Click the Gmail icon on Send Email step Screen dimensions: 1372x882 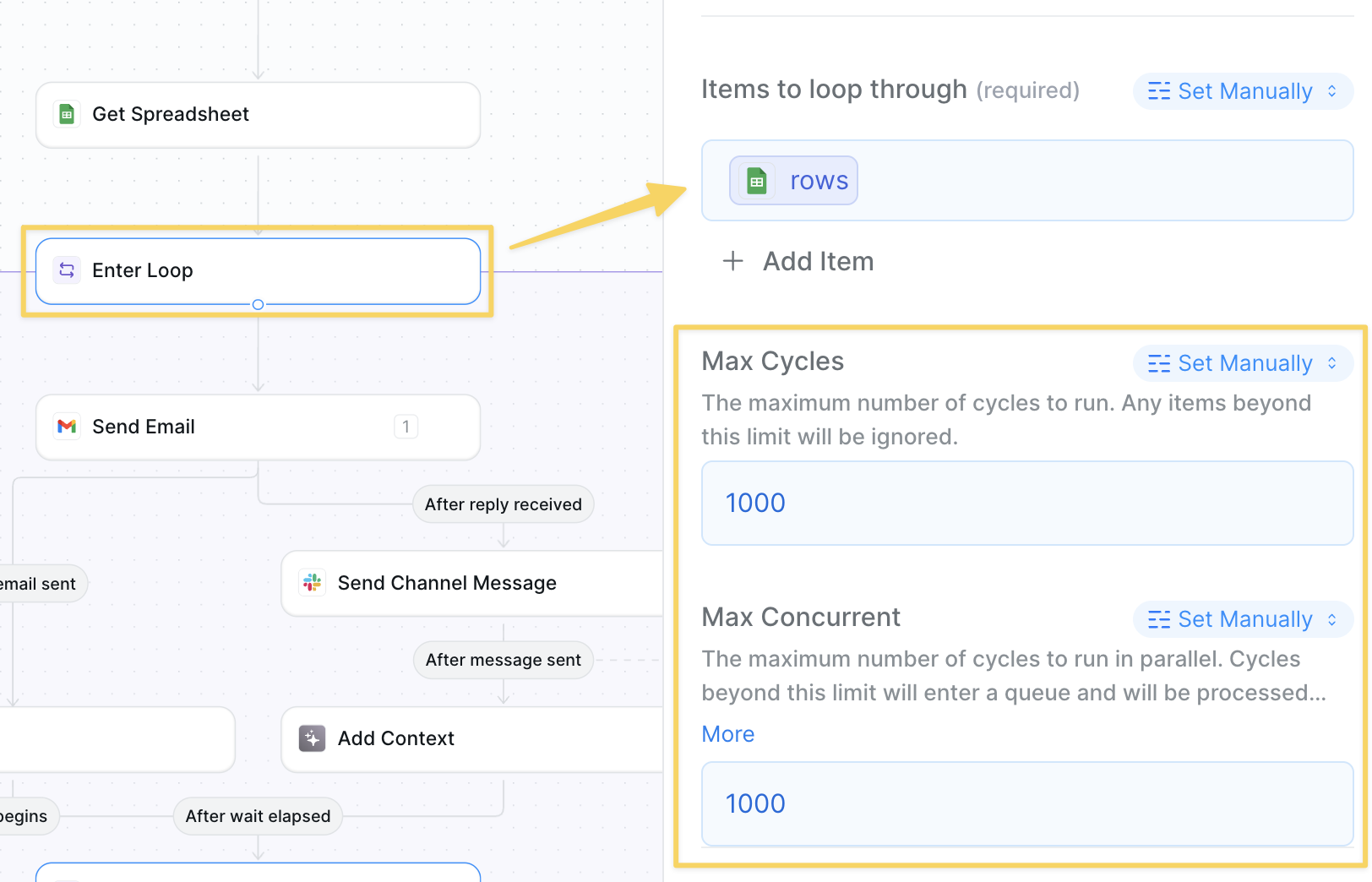[x=67, y=427]
